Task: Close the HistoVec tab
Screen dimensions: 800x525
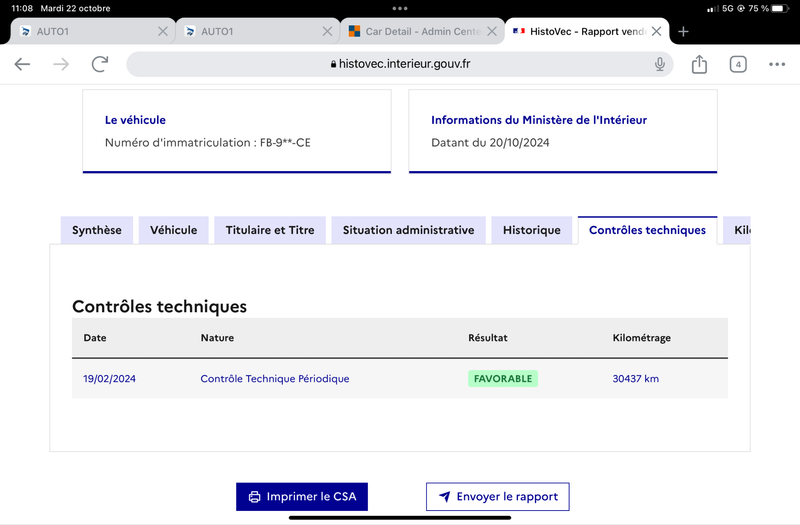Action: [x=657, y=32]
